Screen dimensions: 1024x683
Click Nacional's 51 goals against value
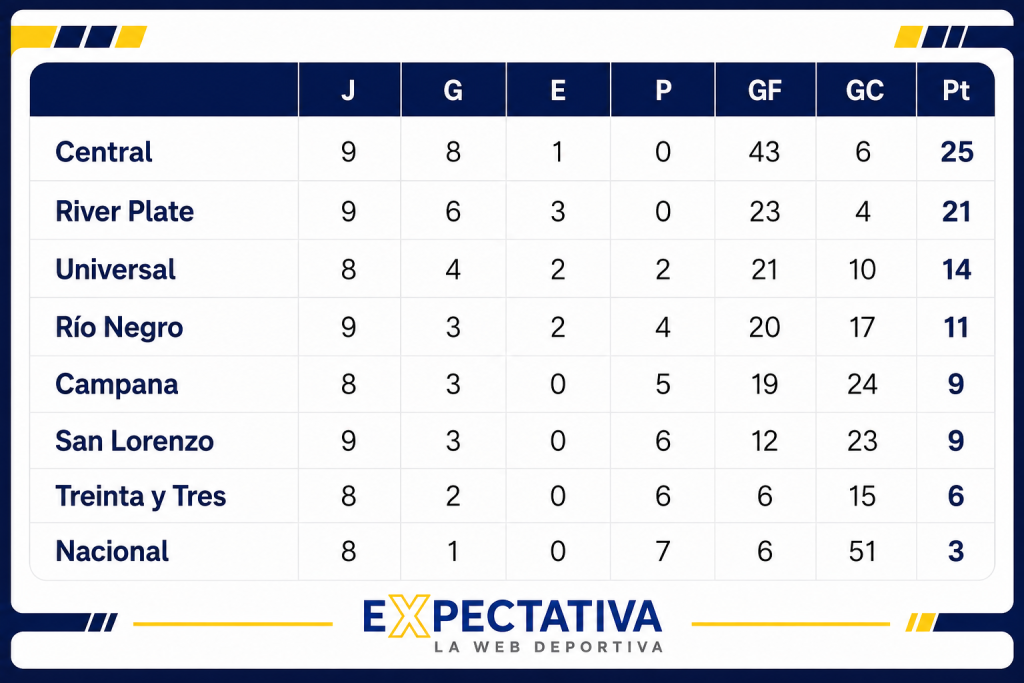(863, 552)
